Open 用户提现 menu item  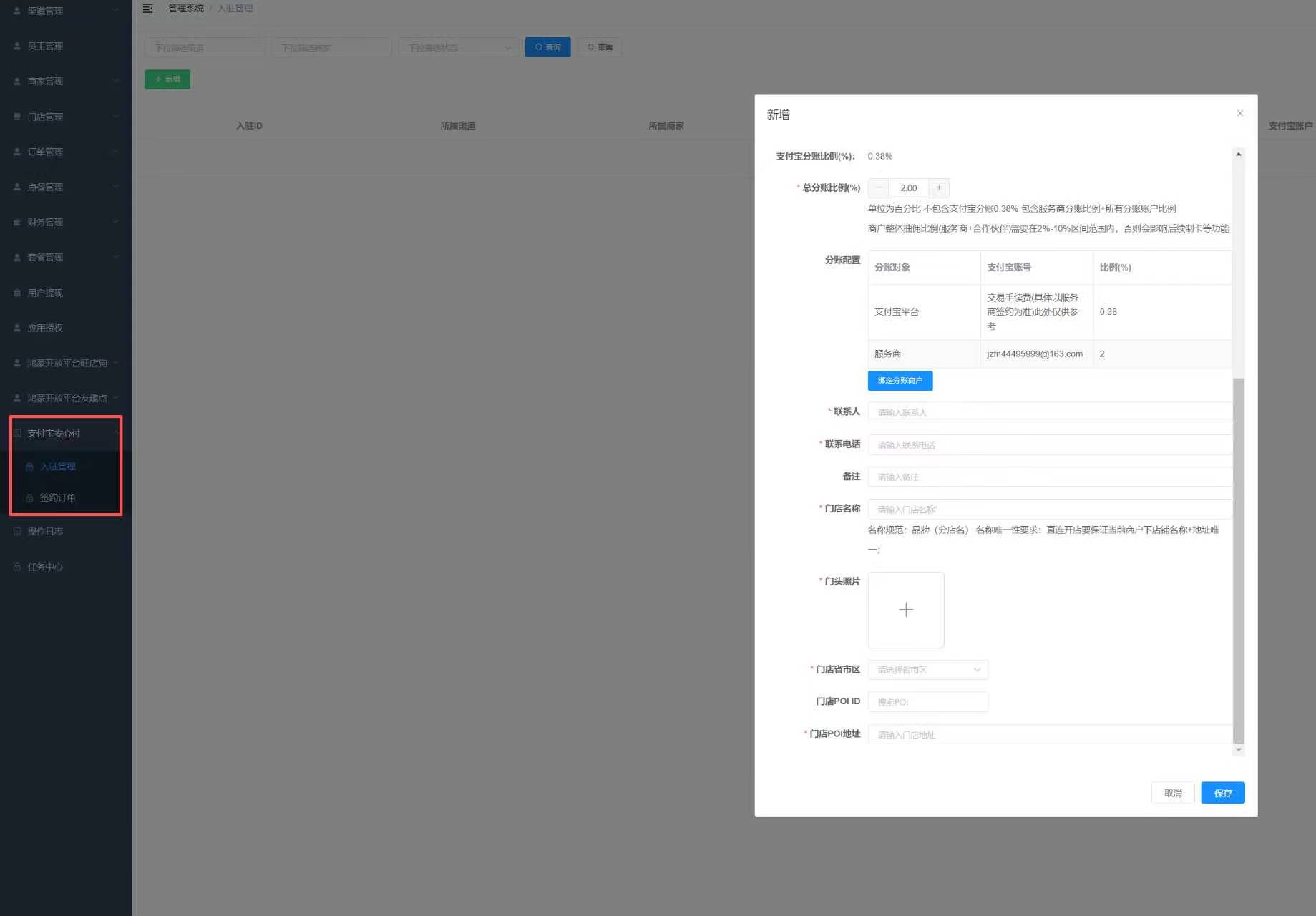(66, 293)
